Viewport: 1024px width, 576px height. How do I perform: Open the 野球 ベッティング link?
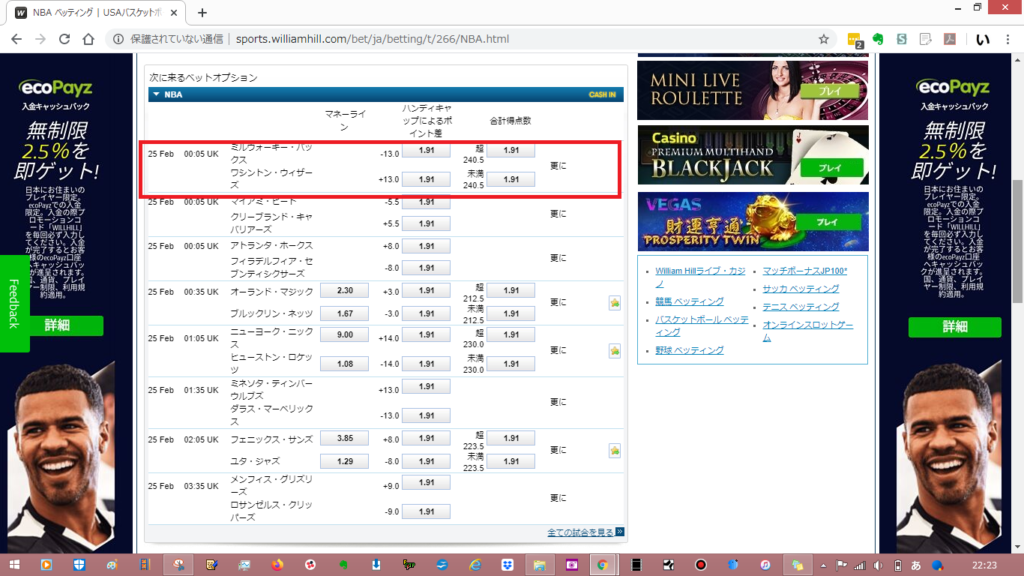tap(690, 350)
